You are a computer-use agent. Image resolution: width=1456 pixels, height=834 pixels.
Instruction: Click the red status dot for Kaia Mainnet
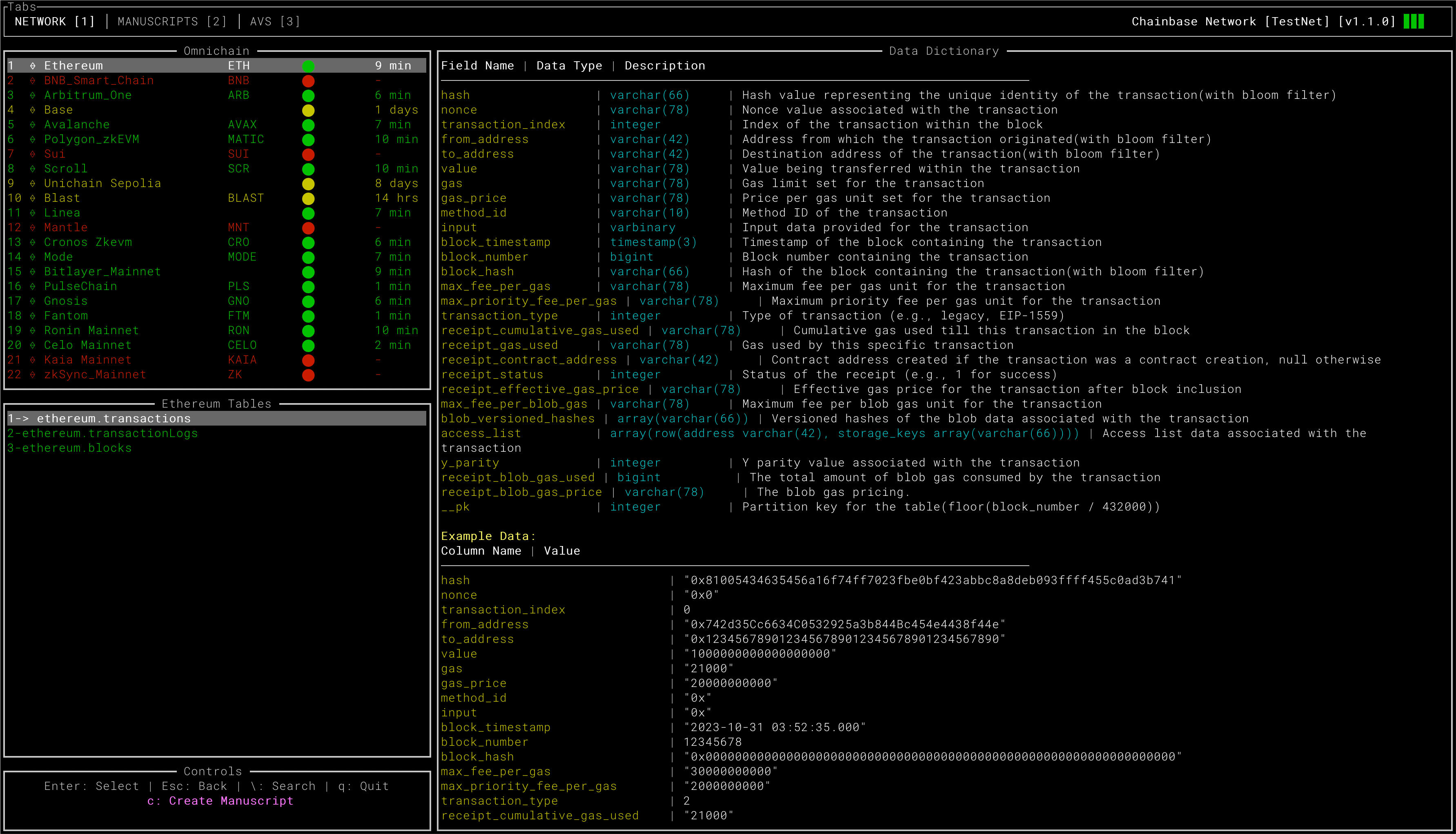tap(308, 360)
